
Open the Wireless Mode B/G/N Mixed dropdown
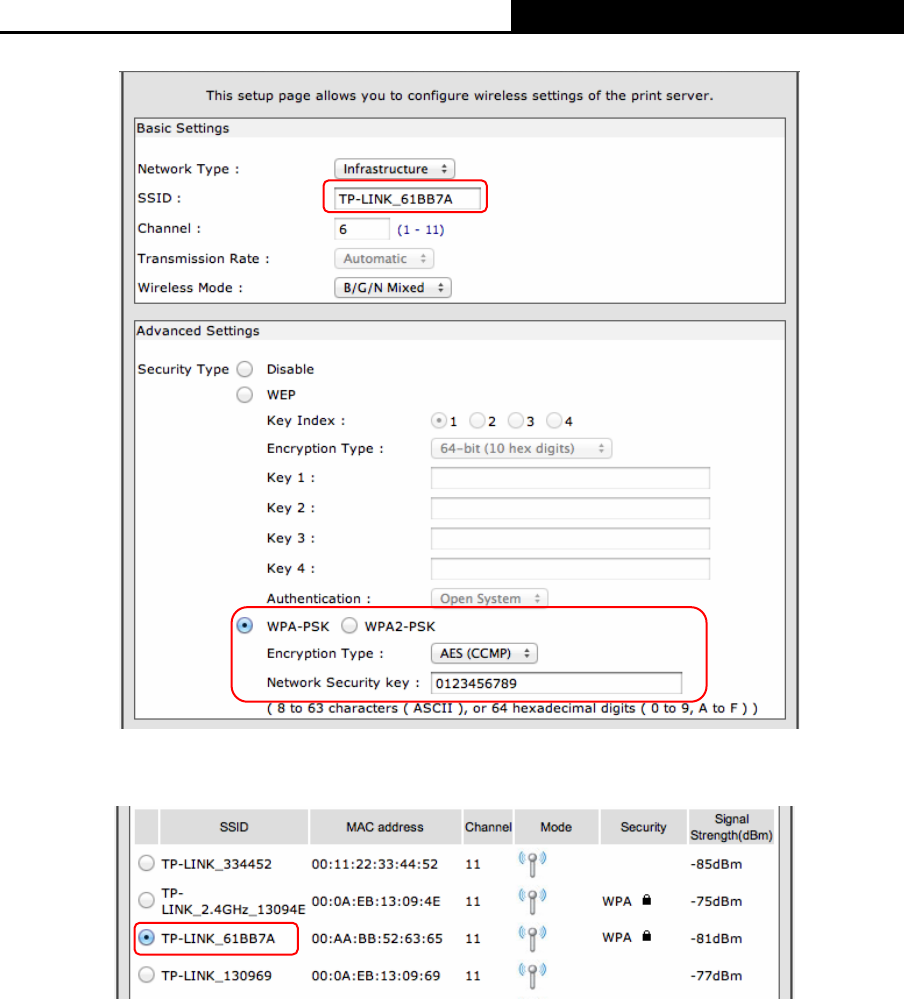[392, 287]
